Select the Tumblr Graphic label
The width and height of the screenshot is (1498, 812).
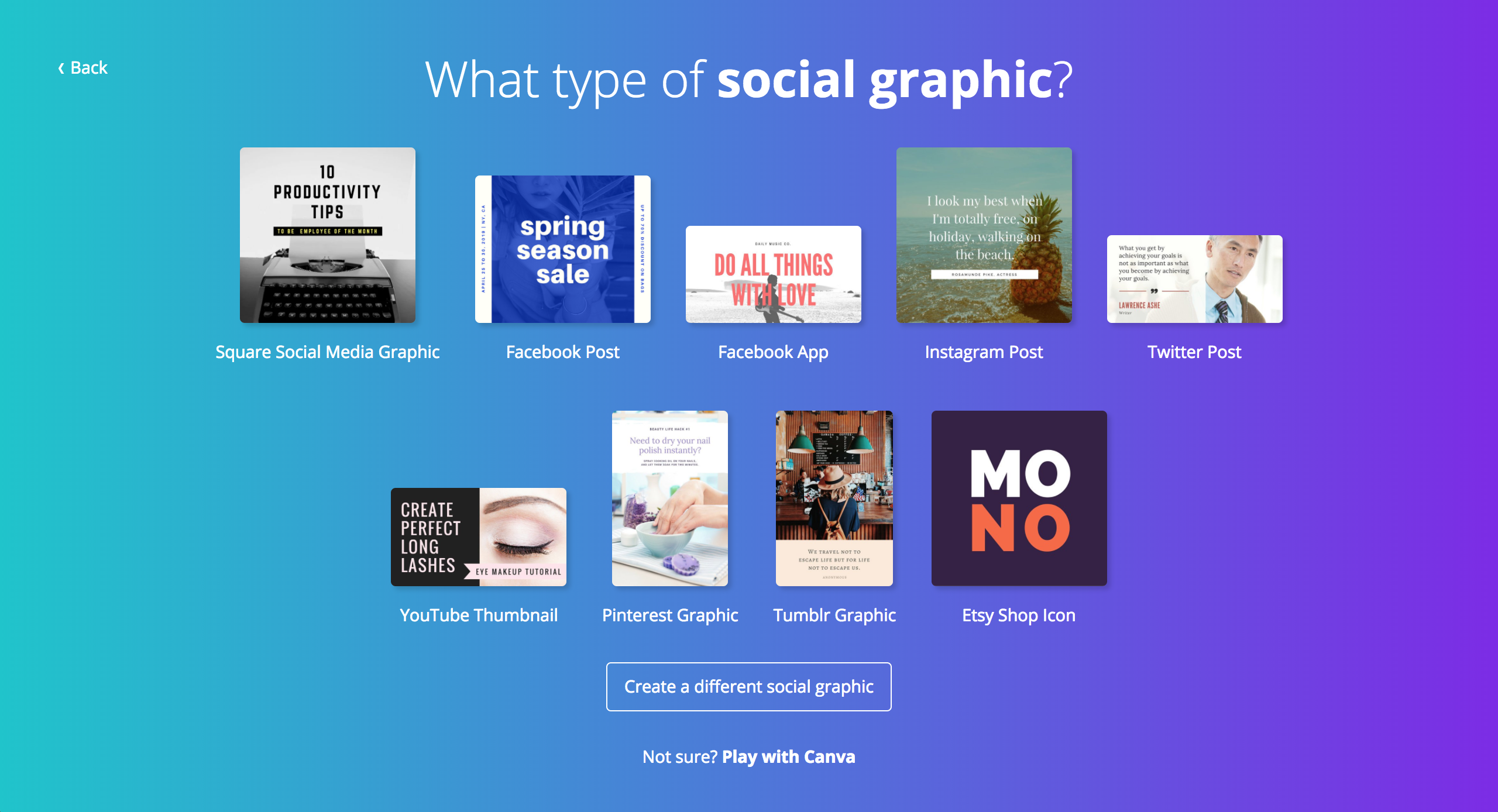point(834,615)
